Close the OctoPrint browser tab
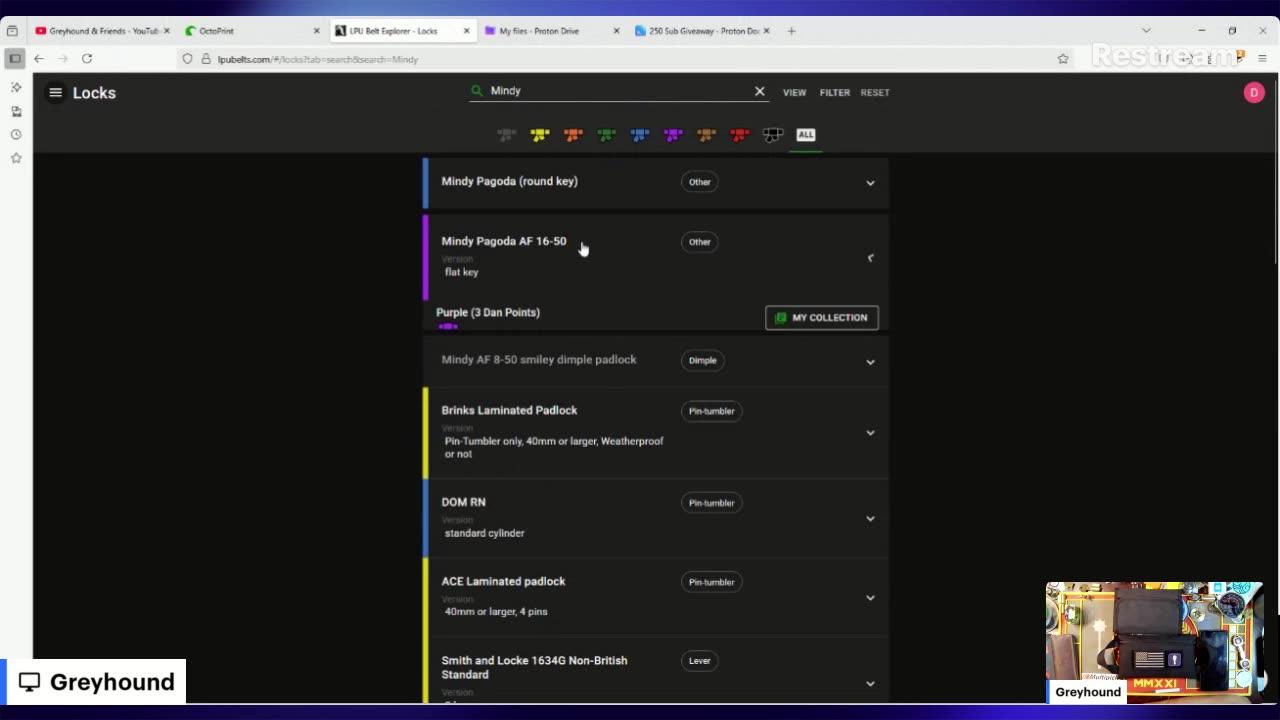Viewport: 1280px width, 720px height. [316, 31]
